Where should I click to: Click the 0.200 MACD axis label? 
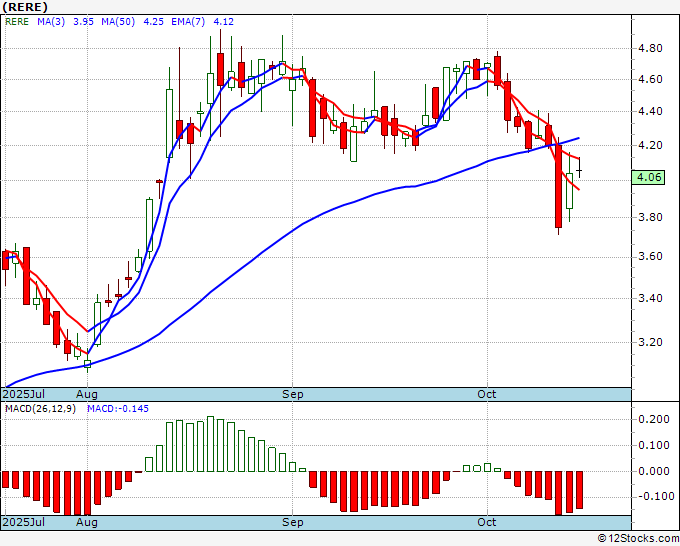click(654, 419)
